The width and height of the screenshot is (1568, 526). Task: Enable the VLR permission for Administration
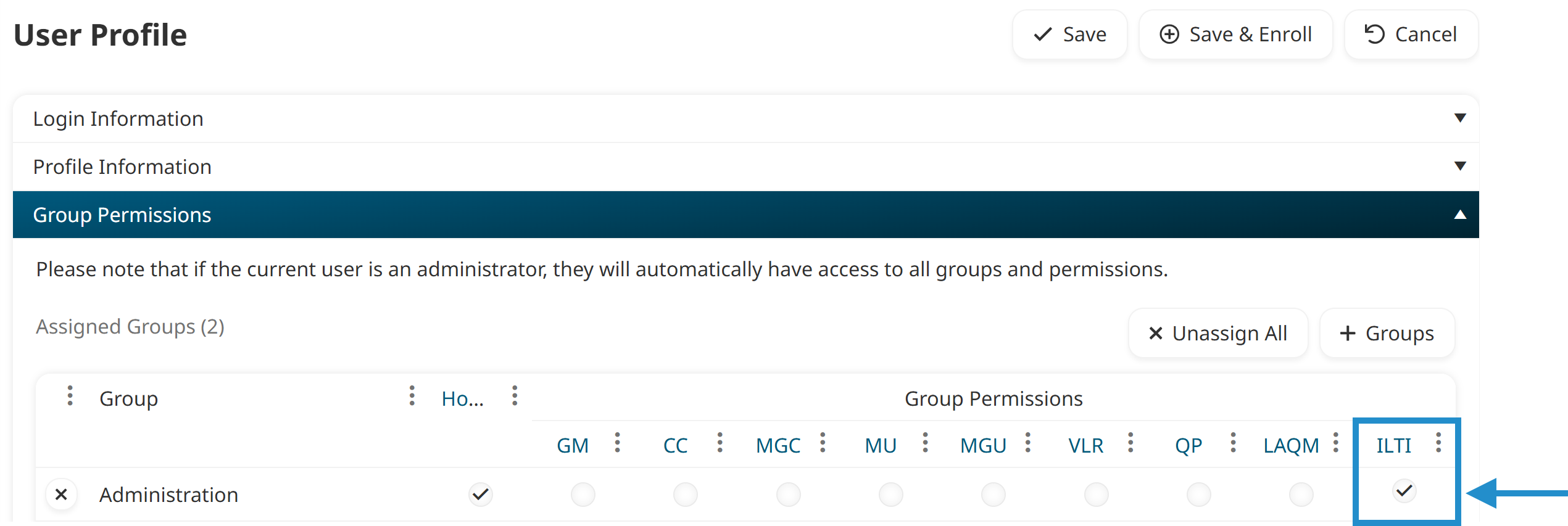(1096, 494)
